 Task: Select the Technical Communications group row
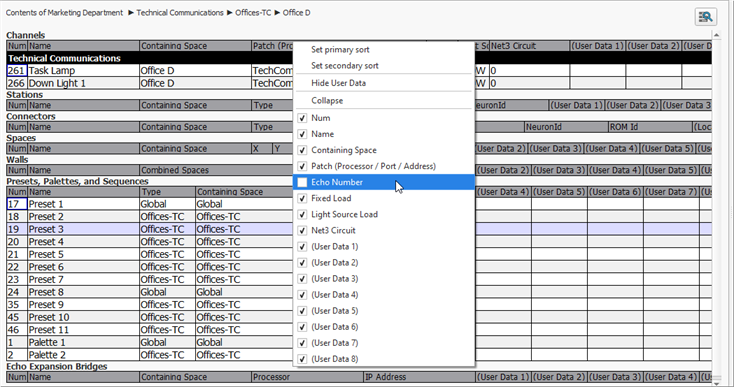coord(359,58)
